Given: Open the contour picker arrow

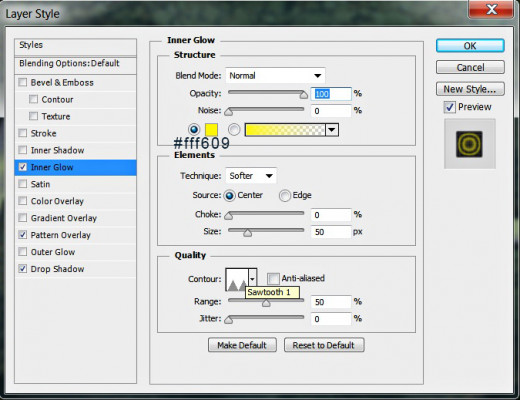Looking at the screenshot, I should pyautogui.click(x=253, y=279).
